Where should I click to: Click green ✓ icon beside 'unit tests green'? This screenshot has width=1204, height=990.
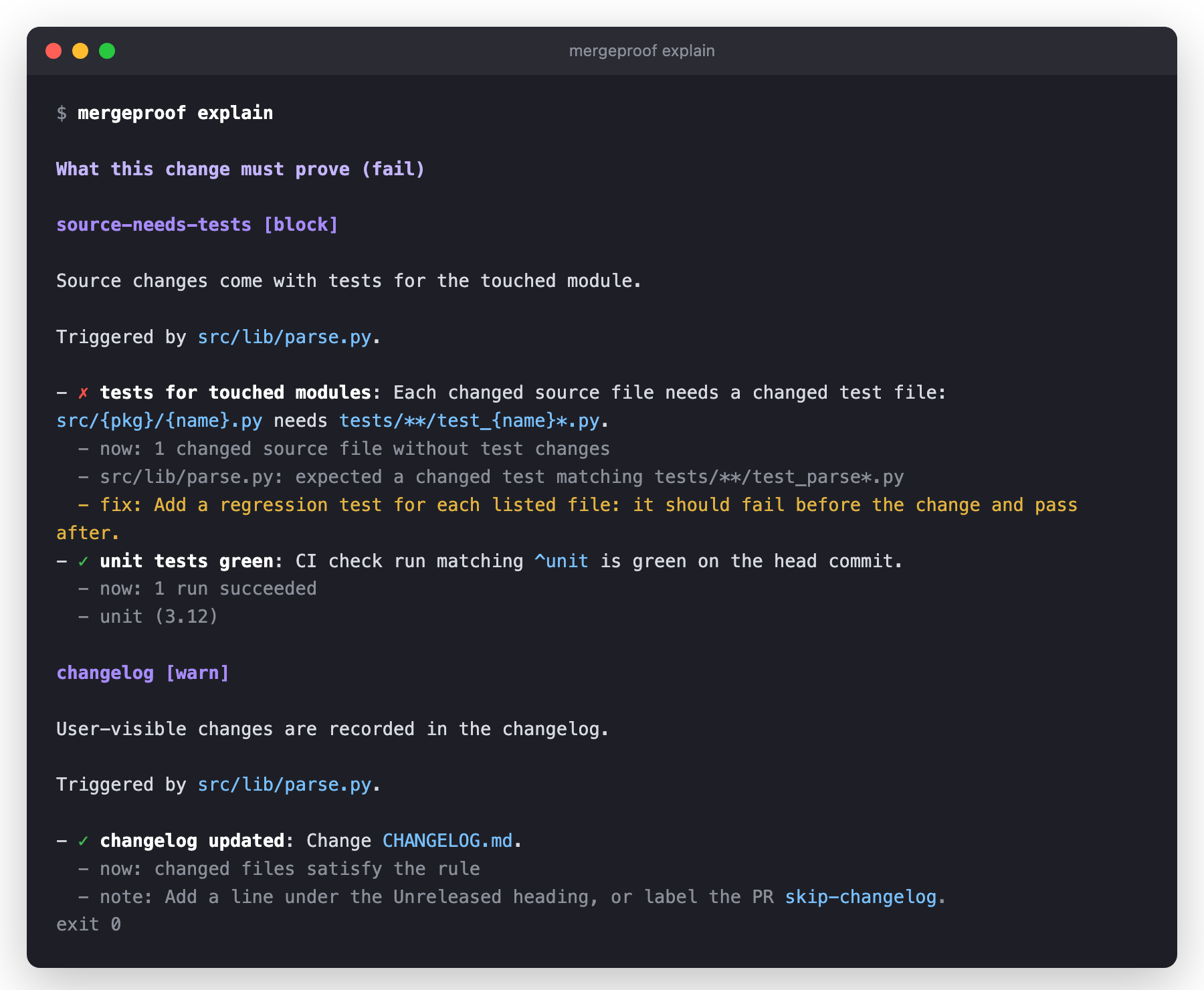coord(84,561)
